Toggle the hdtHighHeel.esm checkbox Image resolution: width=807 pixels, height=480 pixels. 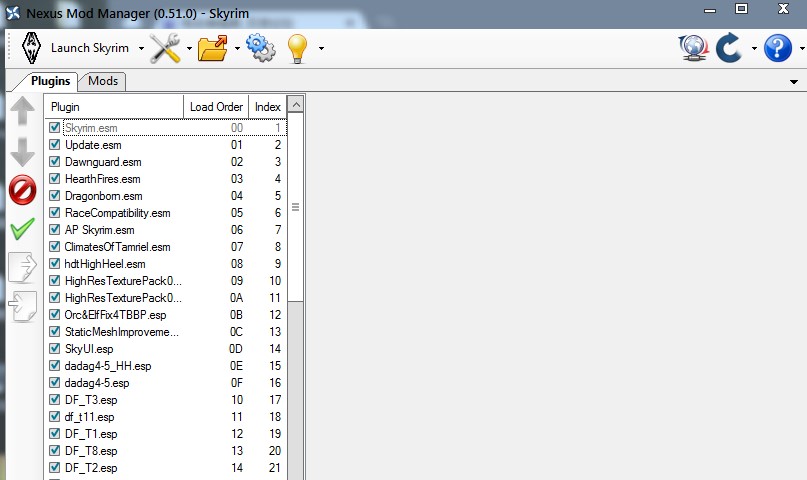[55, 263]
